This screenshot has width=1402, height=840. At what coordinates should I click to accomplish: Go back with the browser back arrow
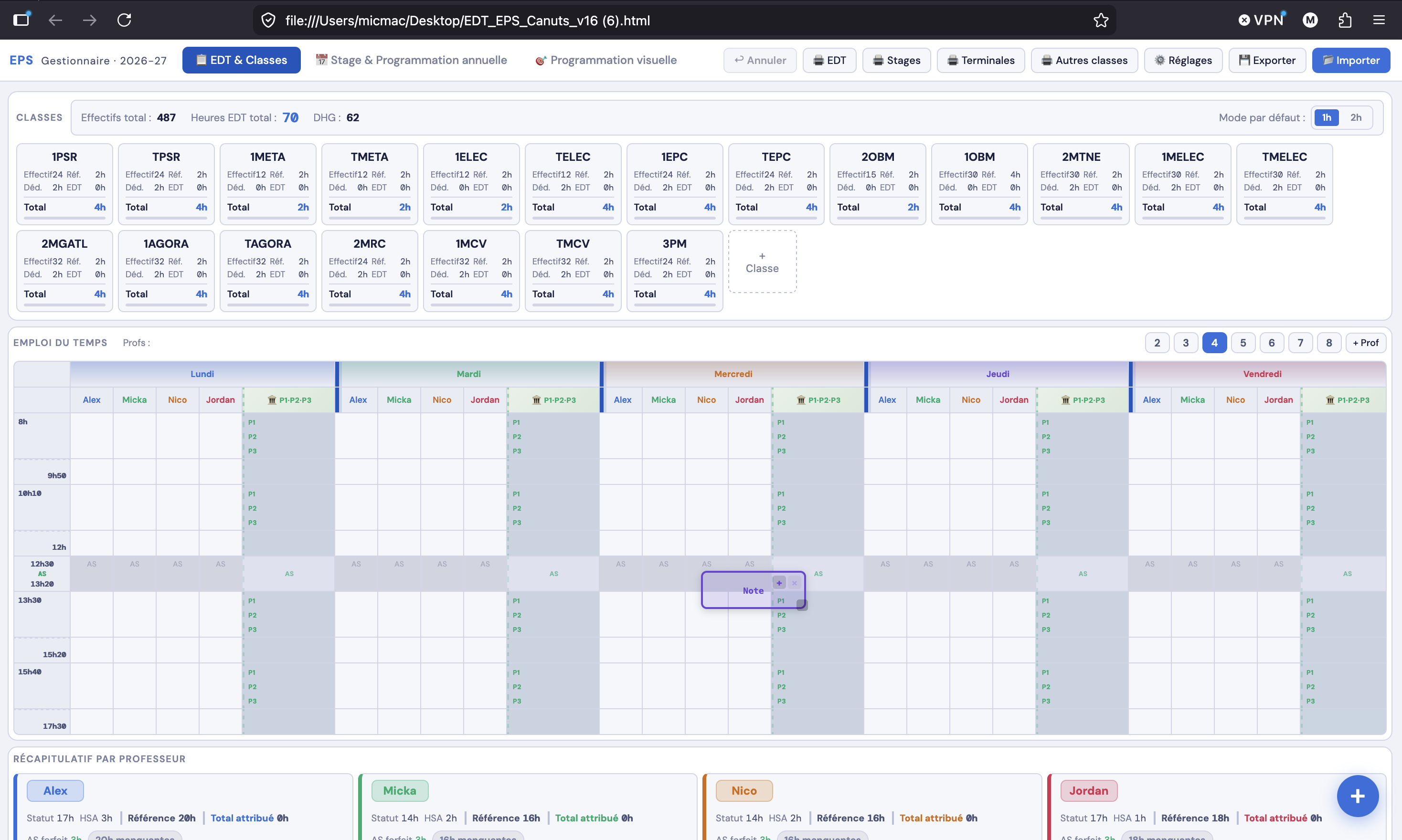tap(55, 20)
